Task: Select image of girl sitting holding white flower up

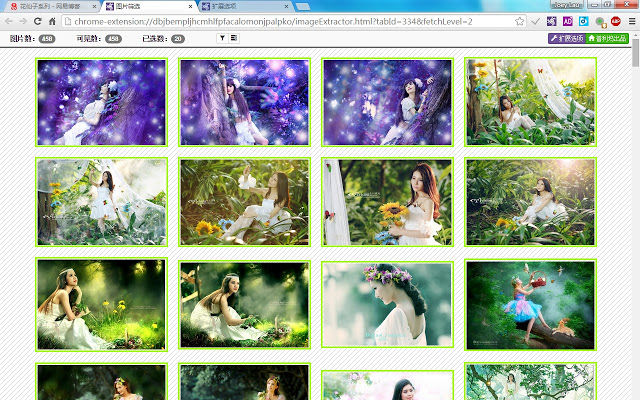Action: coord(244,202)
